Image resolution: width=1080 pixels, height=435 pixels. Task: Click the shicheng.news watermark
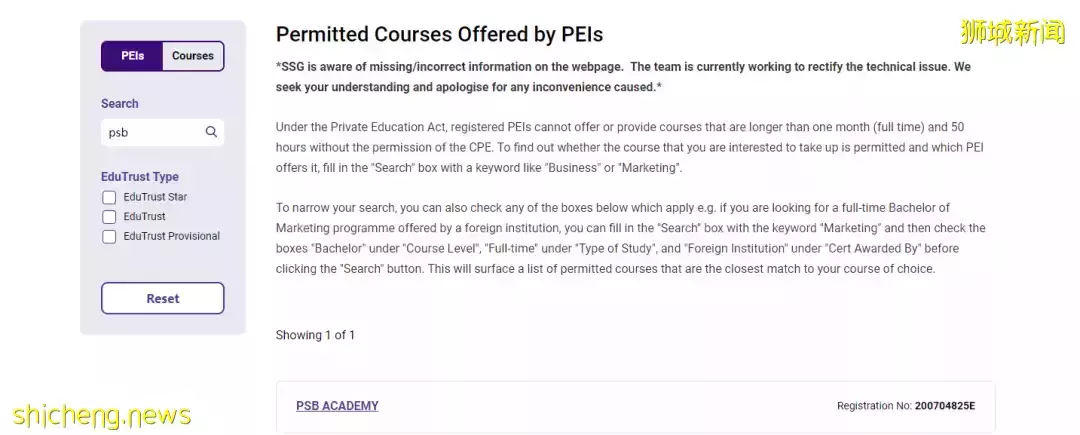(101, 416)
